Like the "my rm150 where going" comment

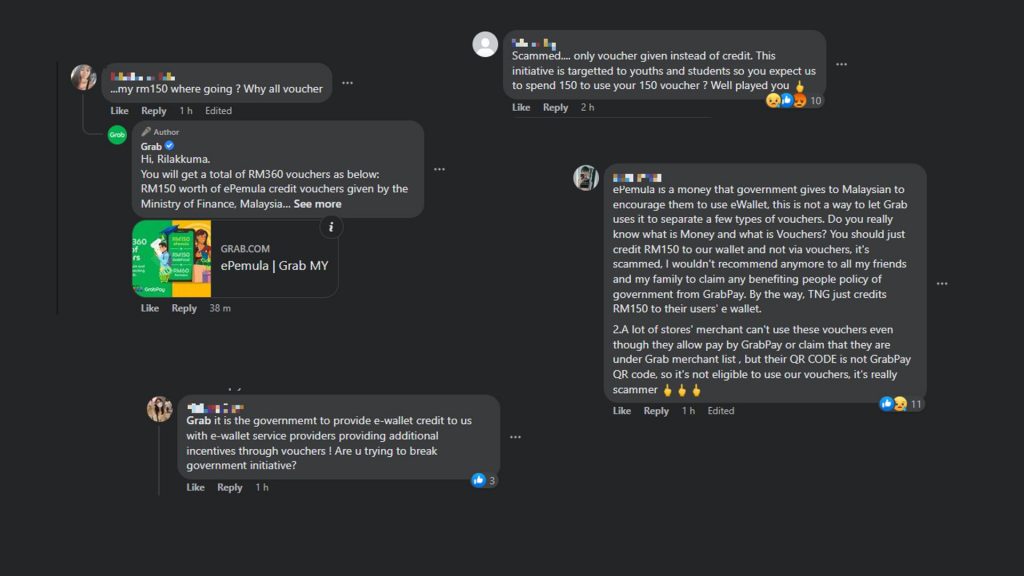pyautogui.click(x=119, y=111)
